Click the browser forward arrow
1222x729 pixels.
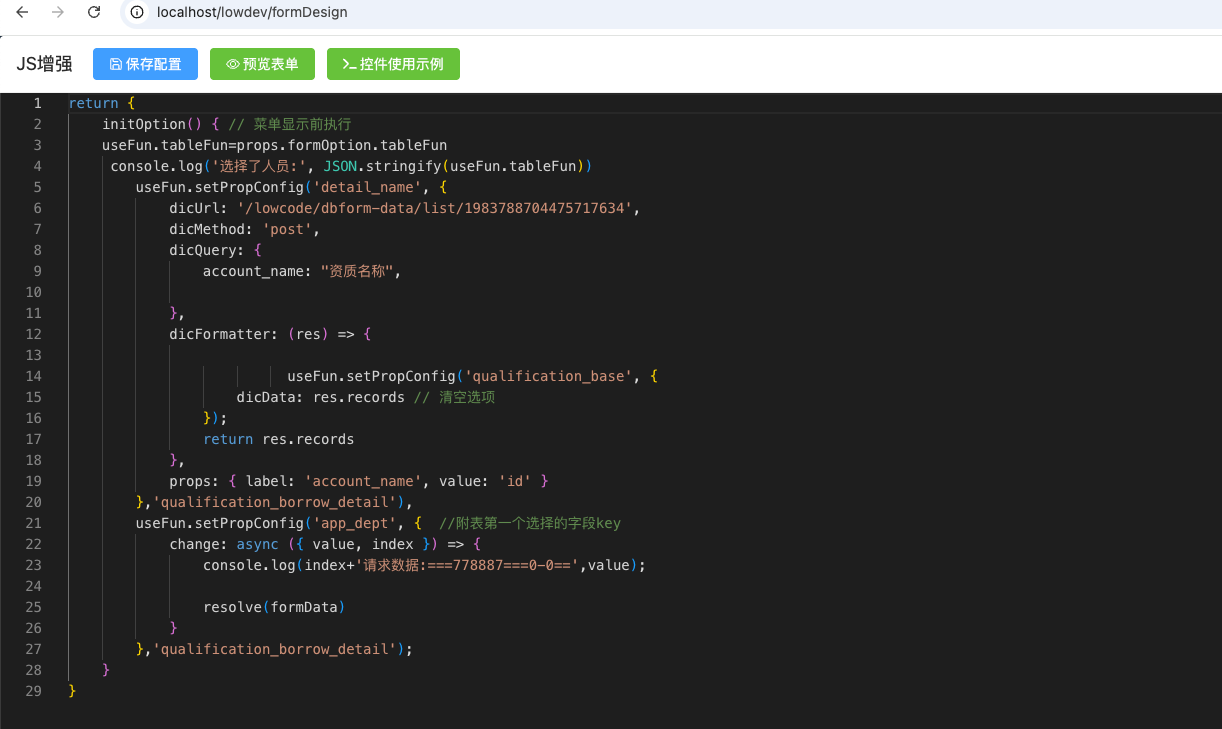[58, 13]
